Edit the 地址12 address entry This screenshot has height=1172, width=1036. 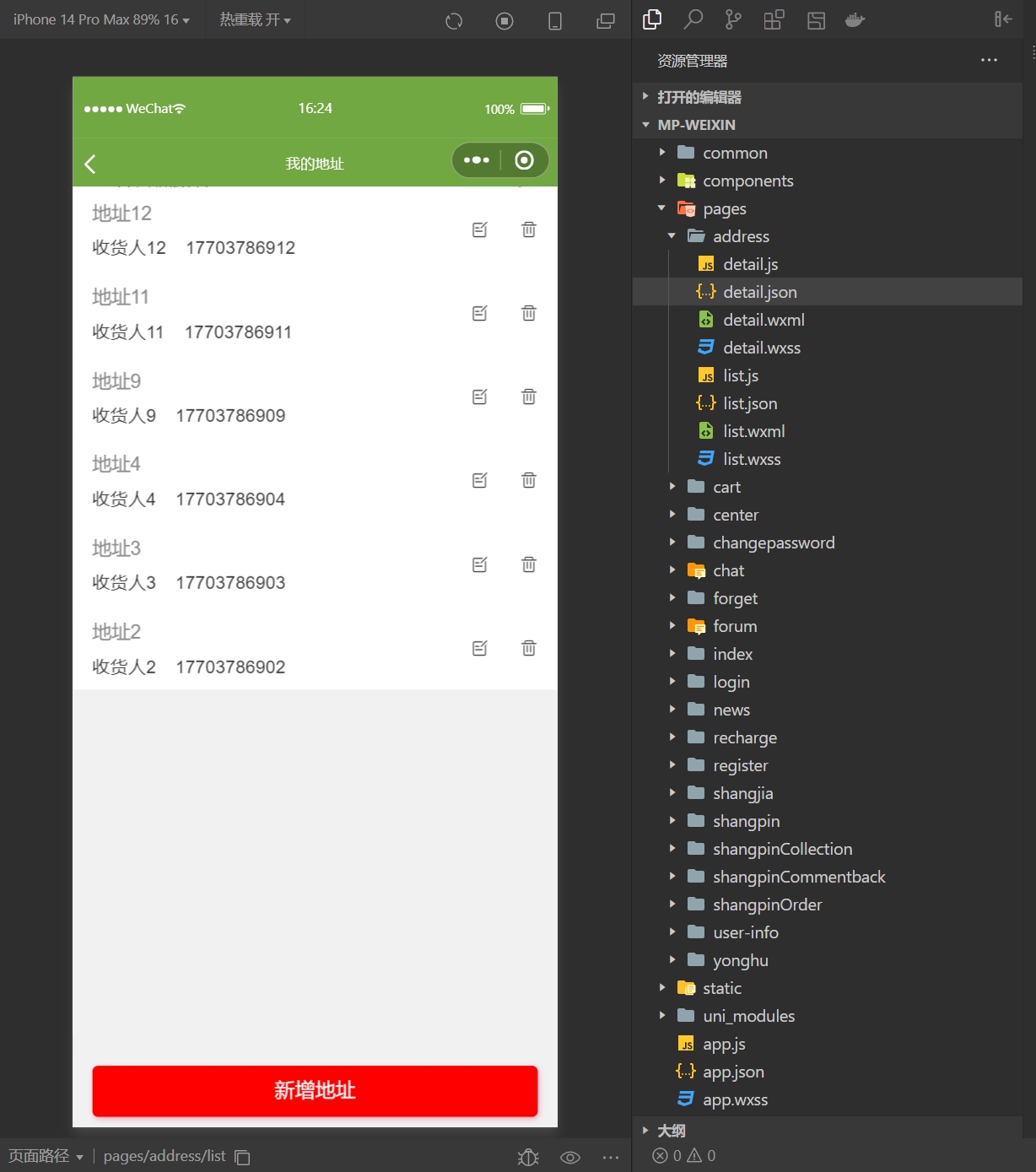[x=479, y=230]
